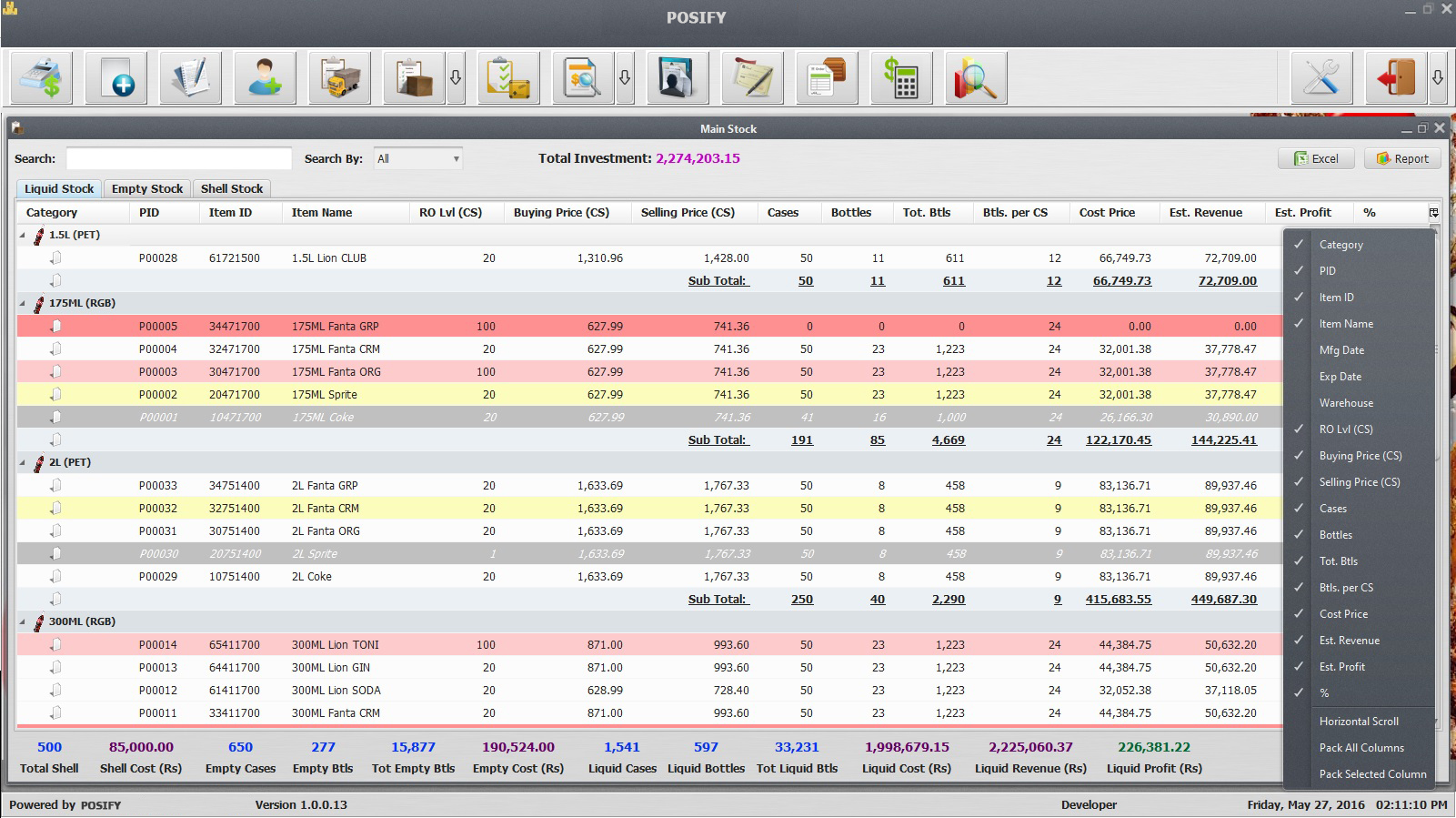The height and width of the screenshot is (818, 1456).
Task: Open the wrench and screwdriver settings icon
Action: pyautogui.click(x=1322, y=78)
